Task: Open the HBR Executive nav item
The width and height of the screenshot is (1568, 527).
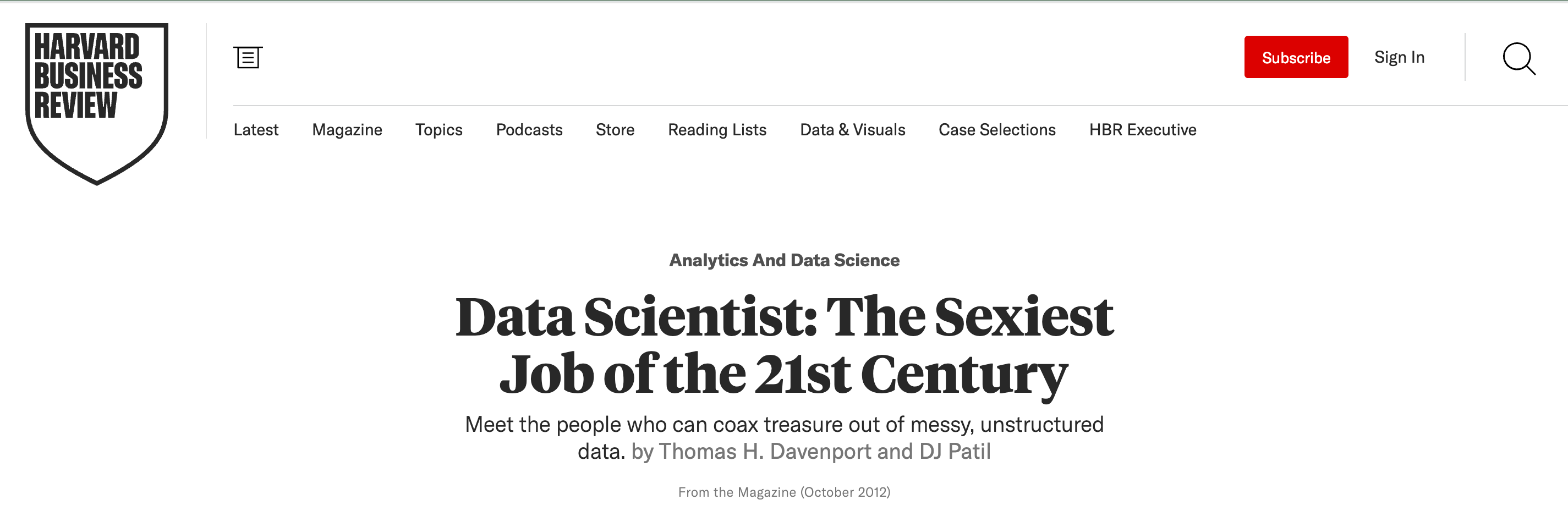Action: tap(1143, 130)
